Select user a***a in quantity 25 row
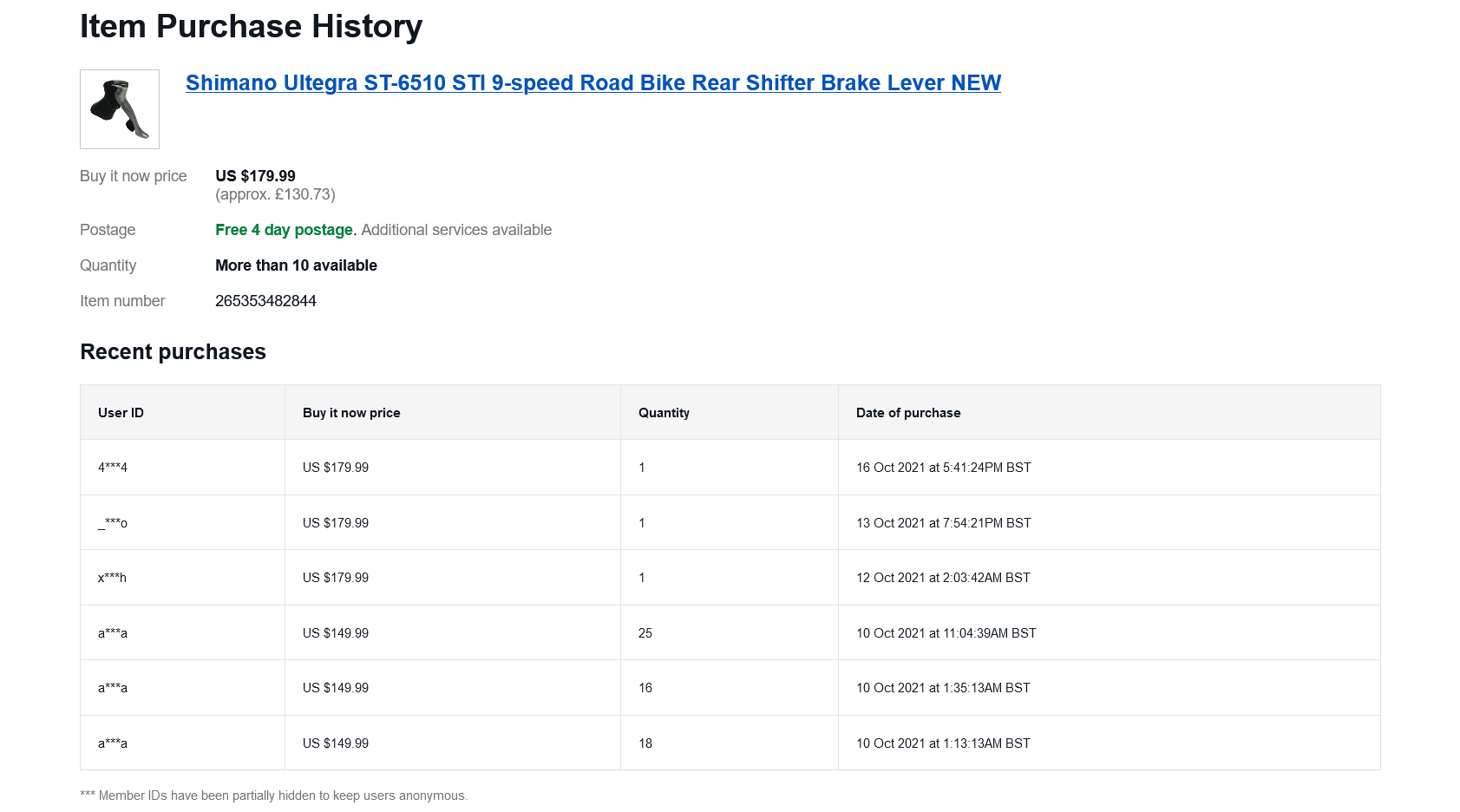The width and height of the screenshot is (1460, 812). (113, 633)
